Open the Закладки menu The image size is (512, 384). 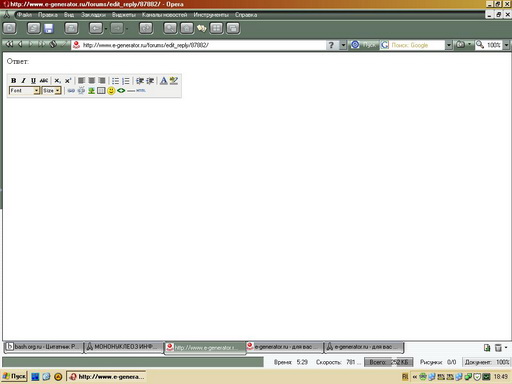93,15
